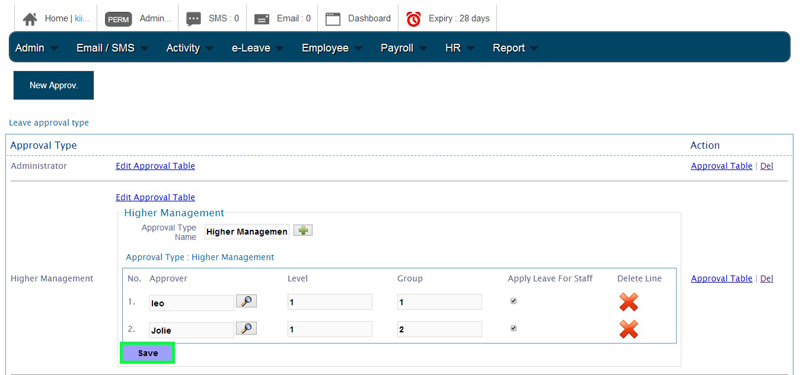Image resolution: width=800 pixels, height=375 pixels.
Task: Toggle Apply Leave For Staff for Jolie
Action: (513, 329)
